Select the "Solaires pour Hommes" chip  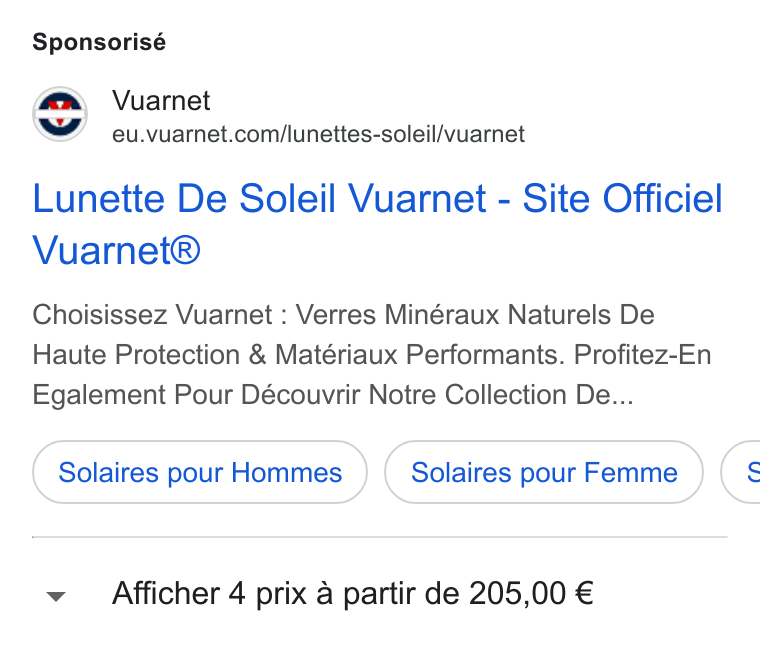(200, 472)
